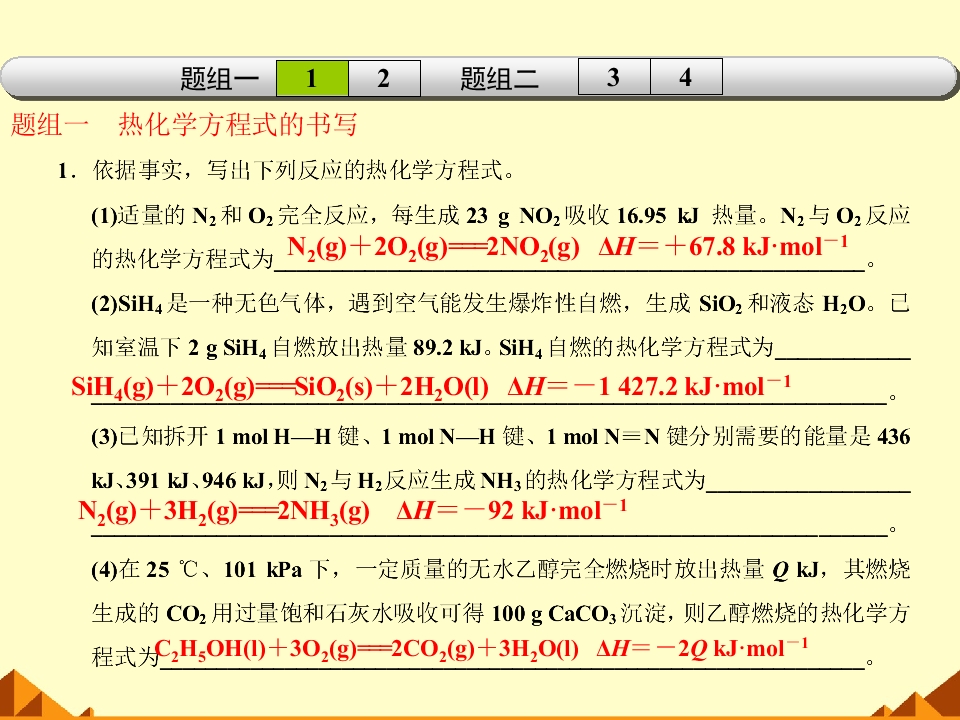This screenshot has width=960, height=720.
Task: Switch to question tab 2
Action: 384,78
